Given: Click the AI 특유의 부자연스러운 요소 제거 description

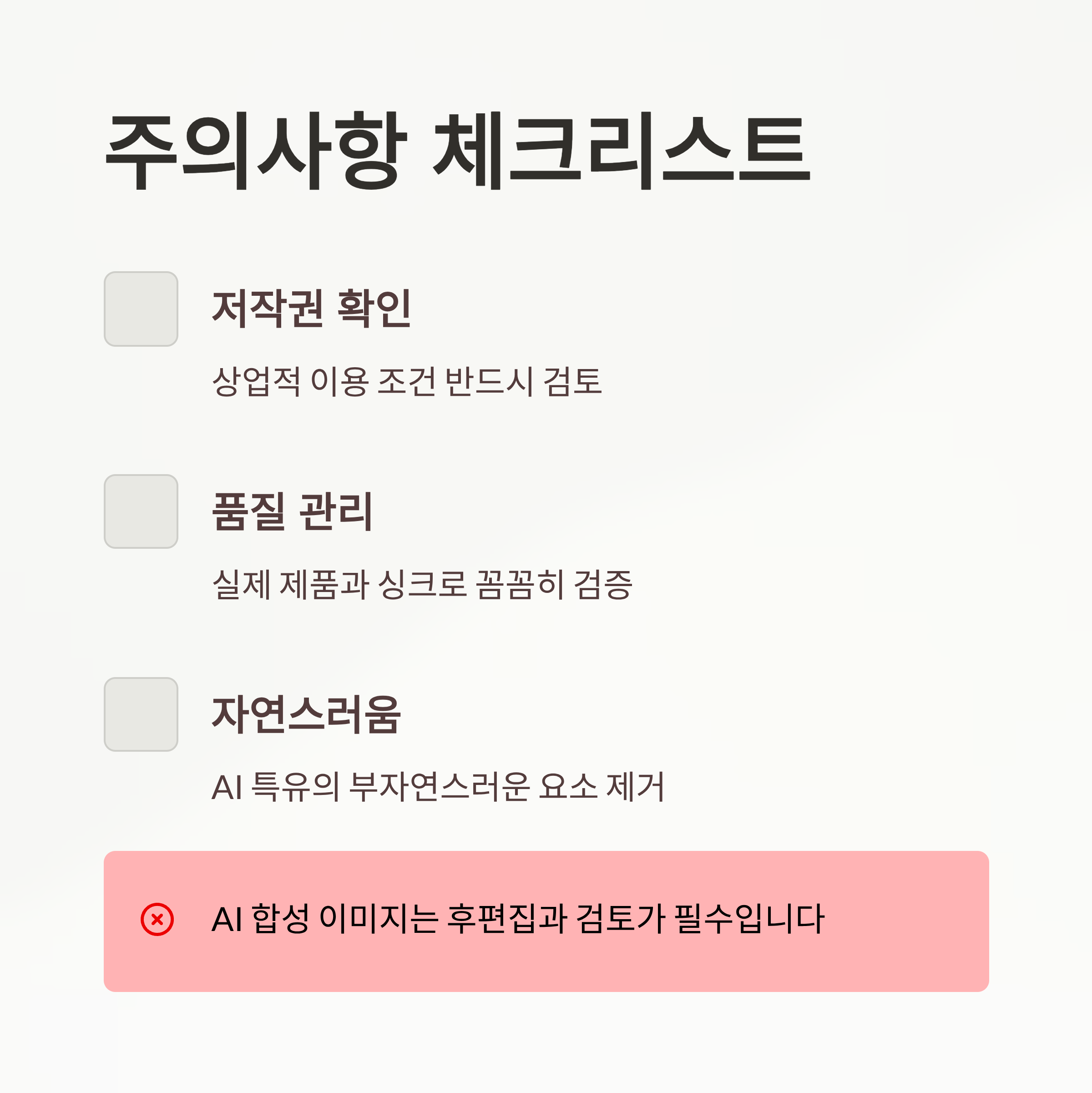Looking at the screenshot, I should click(x=438, y=787).
